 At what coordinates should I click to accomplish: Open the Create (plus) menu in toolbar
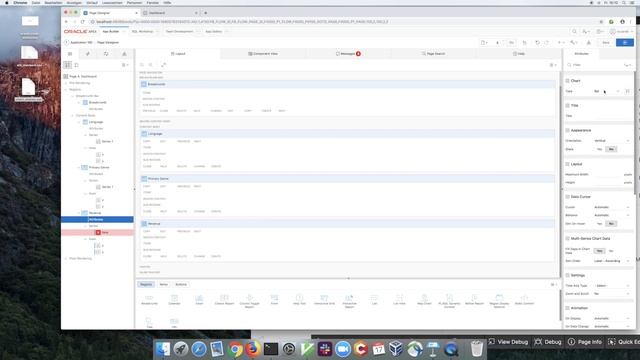pyautogui.click(x=561, y=42)
